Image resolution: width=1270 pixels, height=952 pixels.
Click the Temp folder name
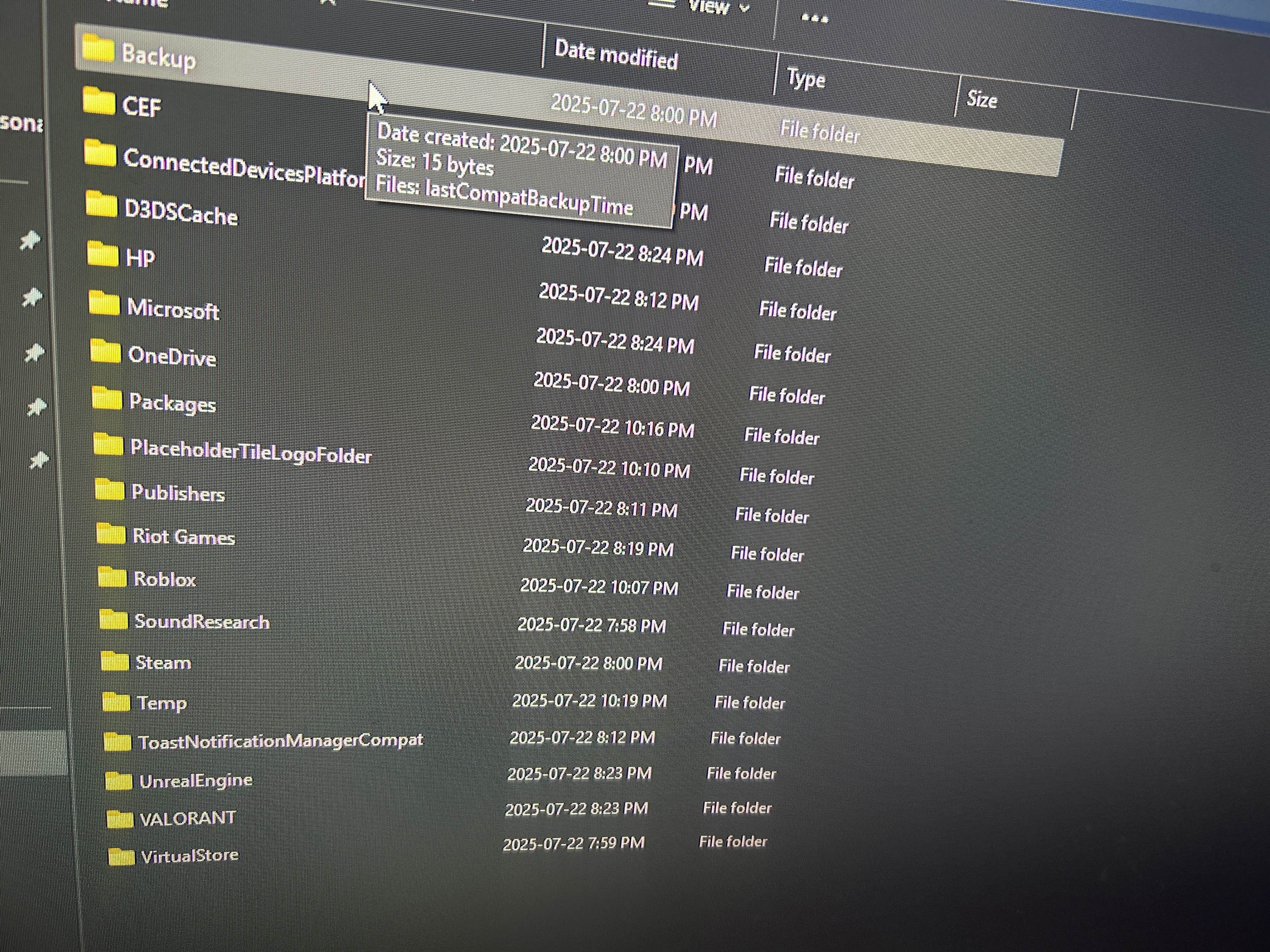click(x=162, y=704)
